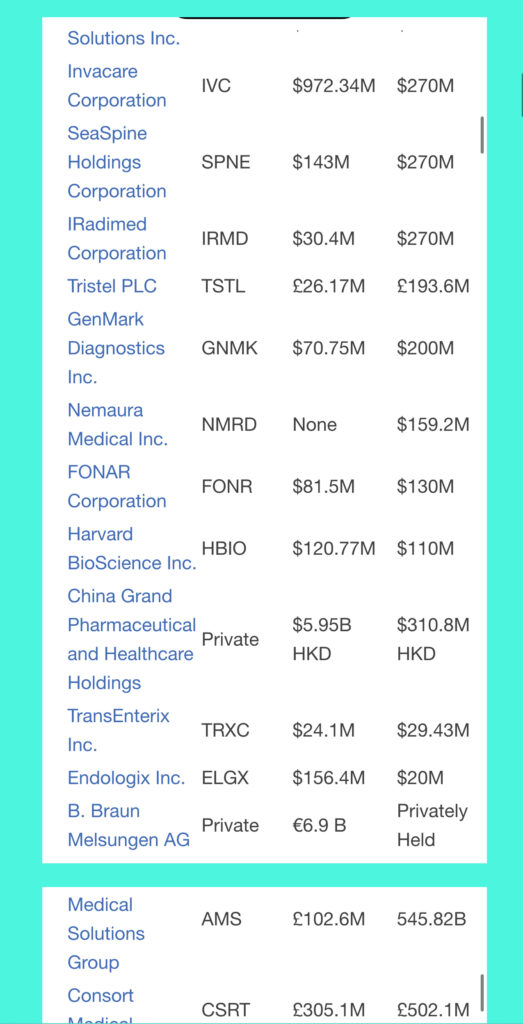The height and width of the screenshot is (1024, 523).
Task: Click the IRadimed Corporation link
Action: coord(117,238)
